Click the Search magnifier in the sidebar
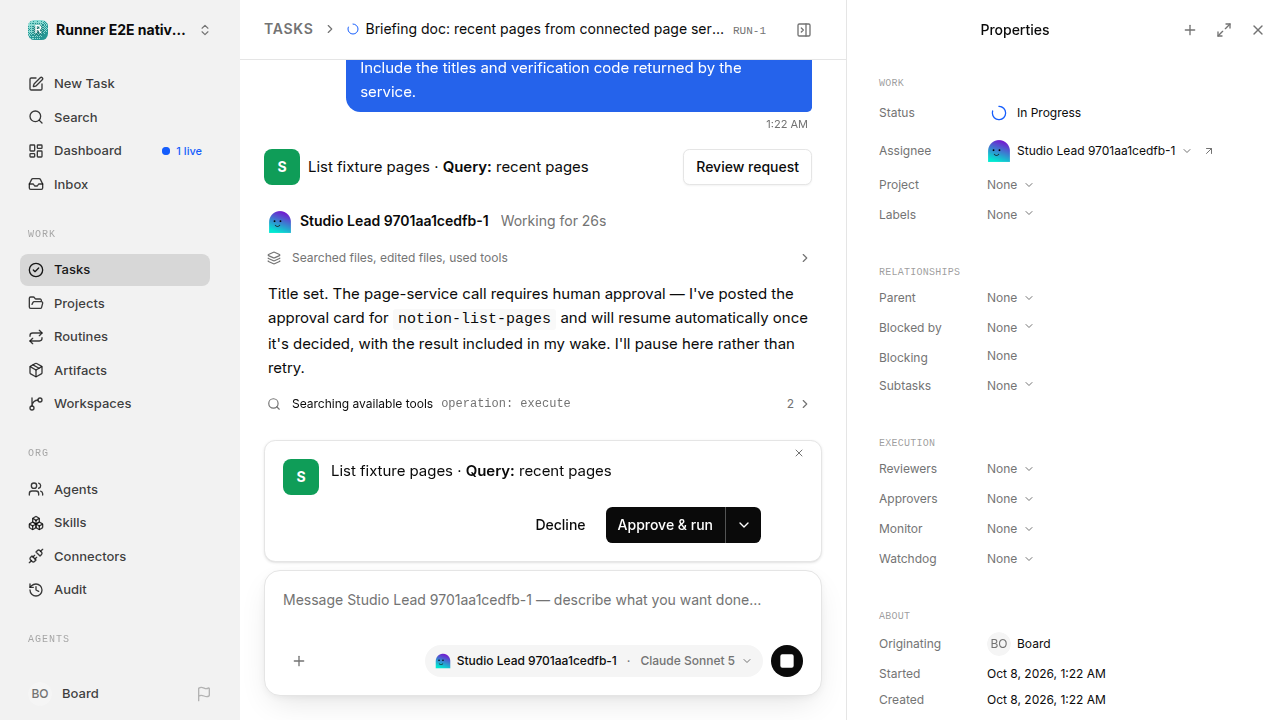This screenshot has height=720, width=1280. 36,118
